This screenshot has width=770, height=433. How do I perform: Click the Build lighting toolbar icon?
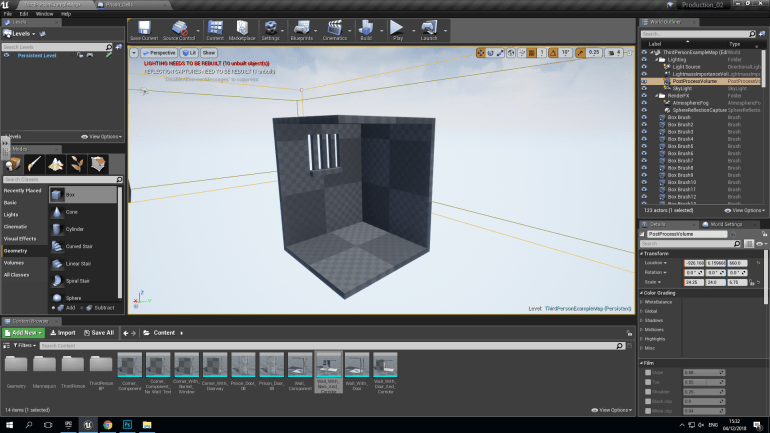pos(365,28)
